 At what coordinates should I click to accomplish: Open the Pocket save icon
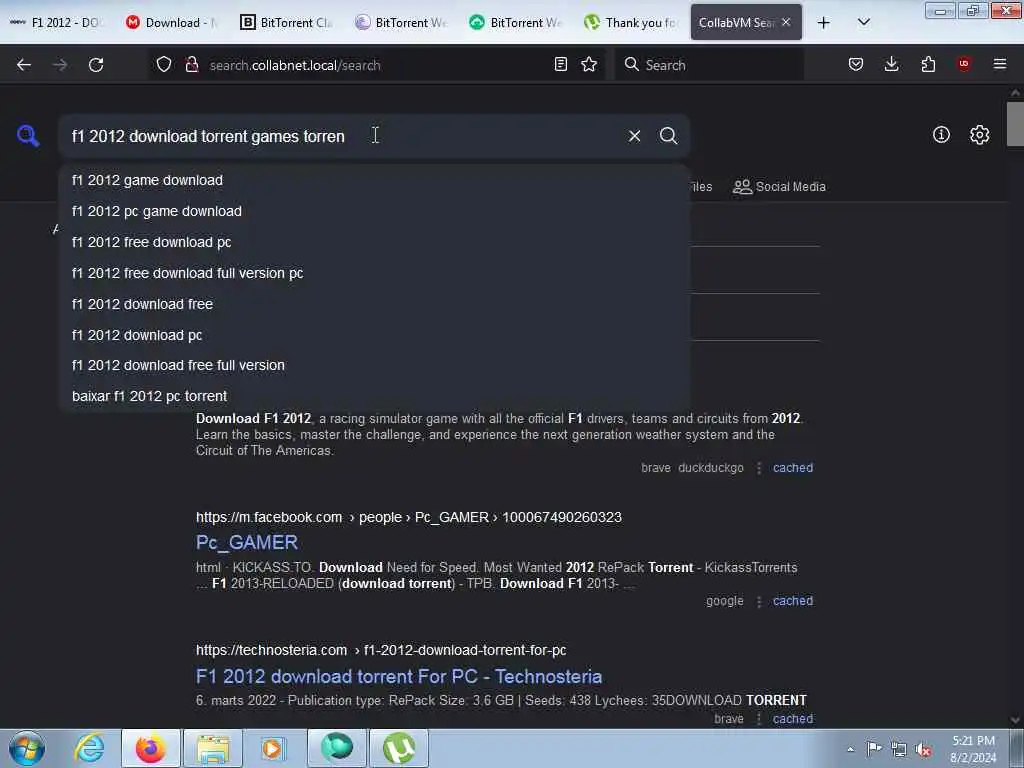(x=856, y=65)
